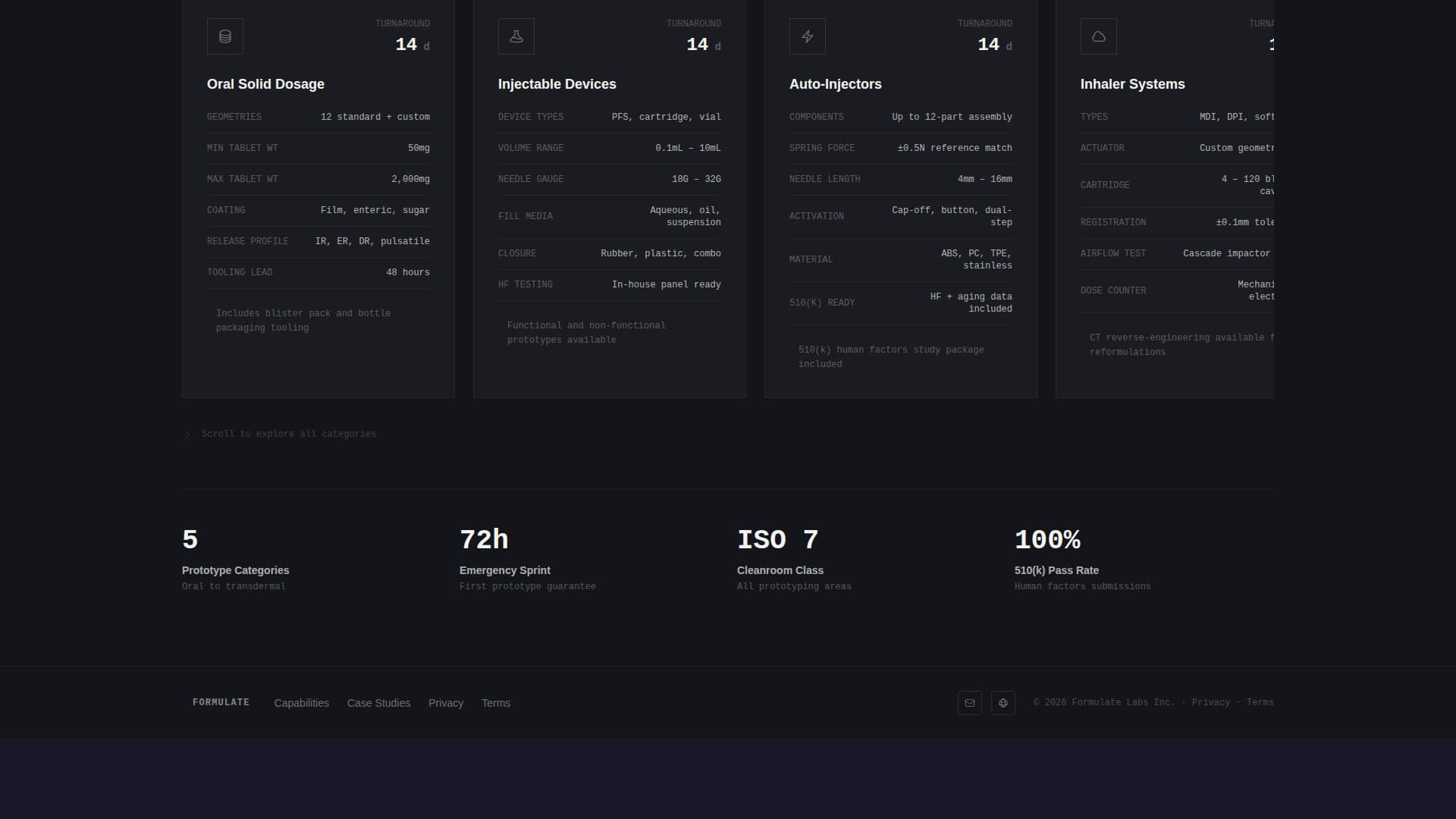Open Terms link next to footer Privacy
The height and width of the screenshot is (819, 1456).
tap(496, 703)
